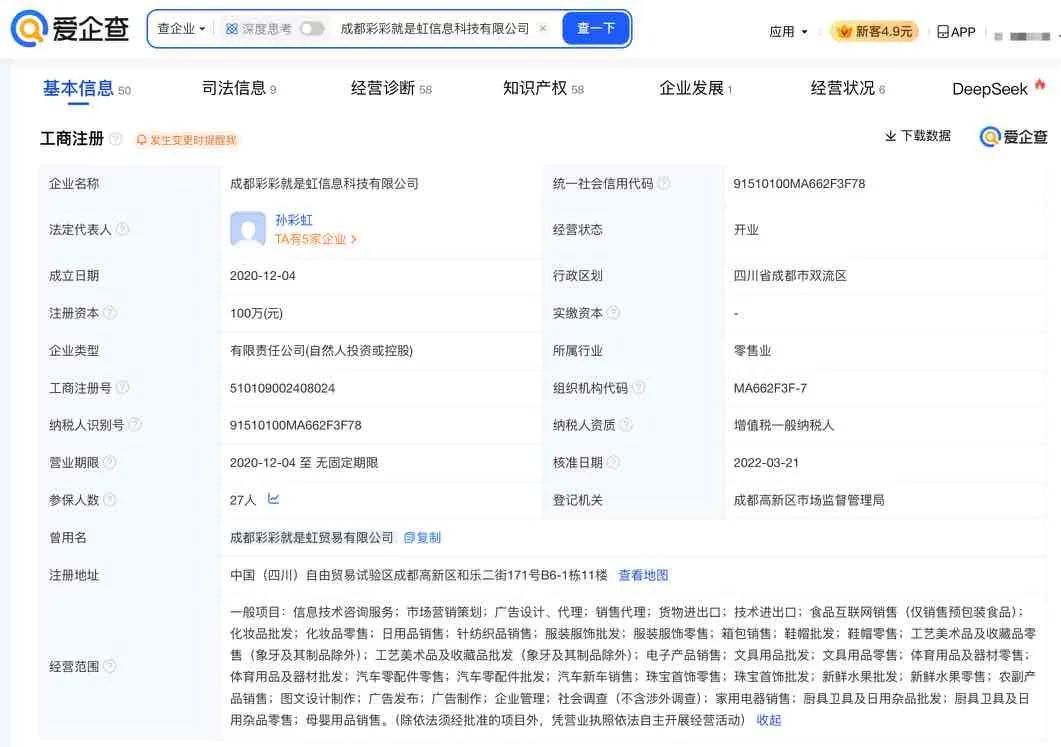1061x747 pixels.
Task: Open the 参保人数 trend chart icon
Action: click(x=273, y=499)
